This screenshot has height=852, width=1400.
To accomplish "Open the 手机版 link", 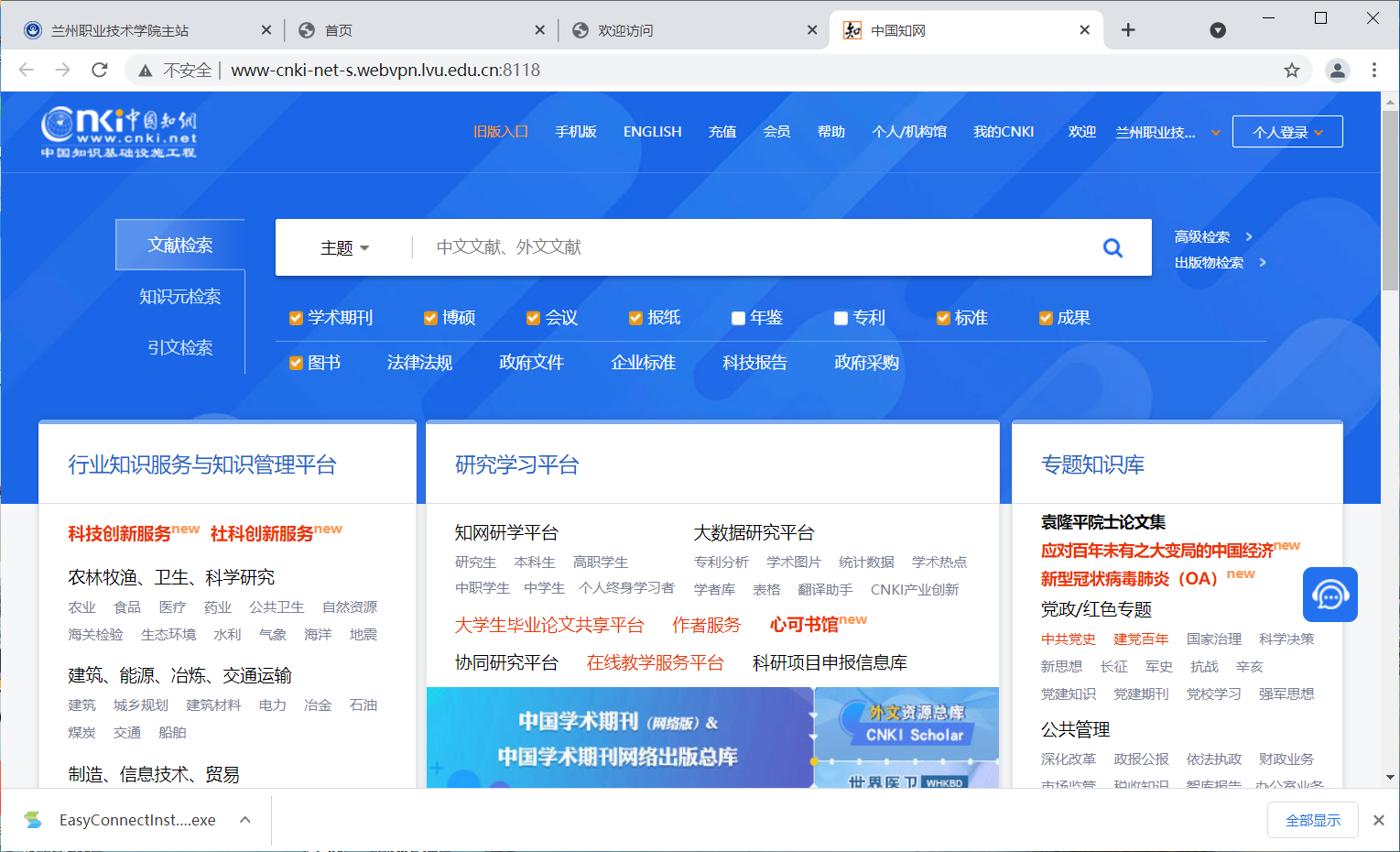I will pos(576,132).
